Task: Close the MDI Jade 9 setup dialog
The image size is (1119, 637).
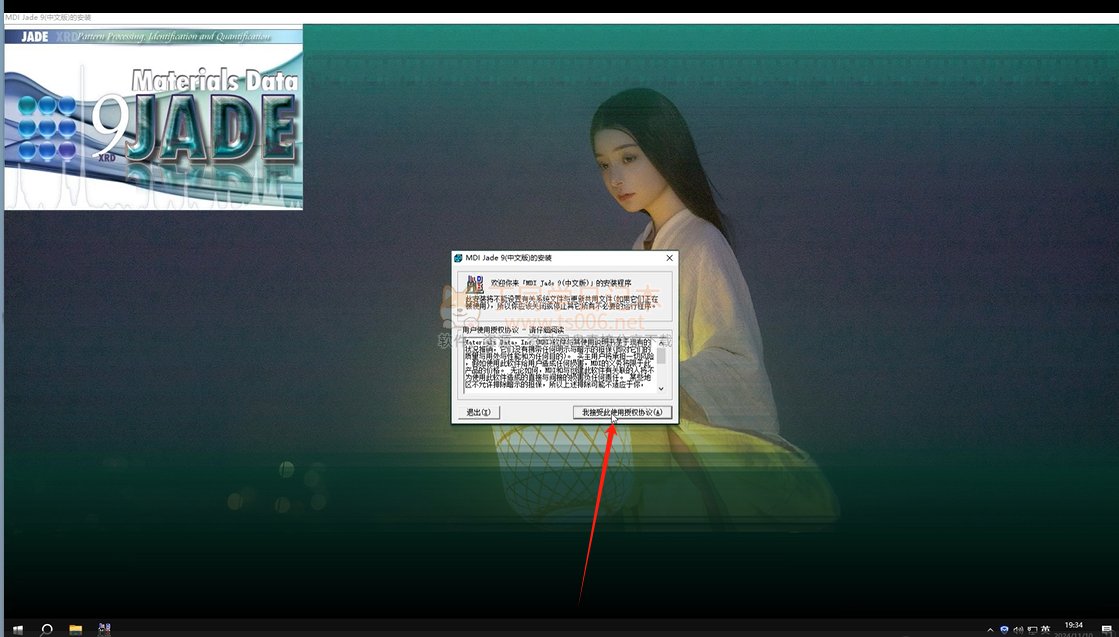Action: click(669, 258)
